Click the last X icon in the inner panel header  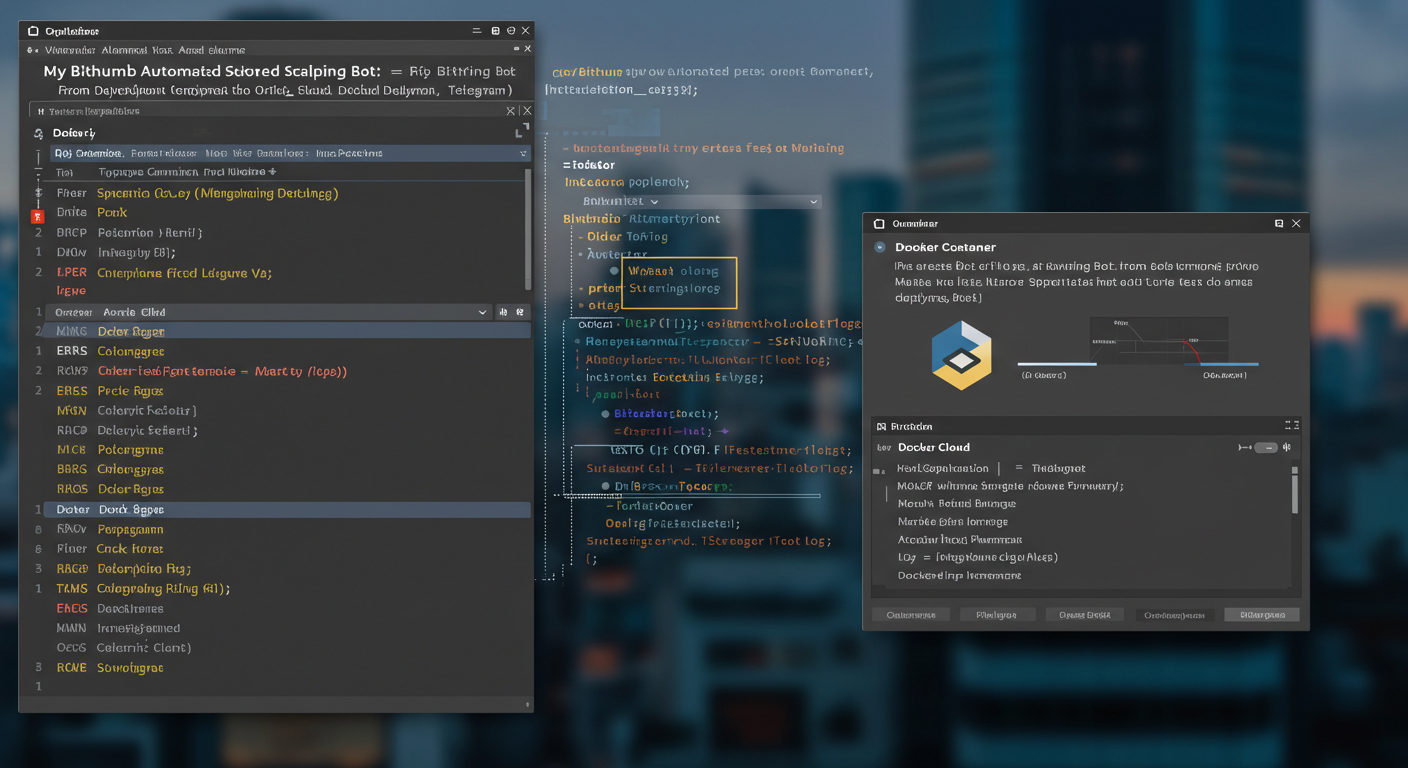coord(527,111)
